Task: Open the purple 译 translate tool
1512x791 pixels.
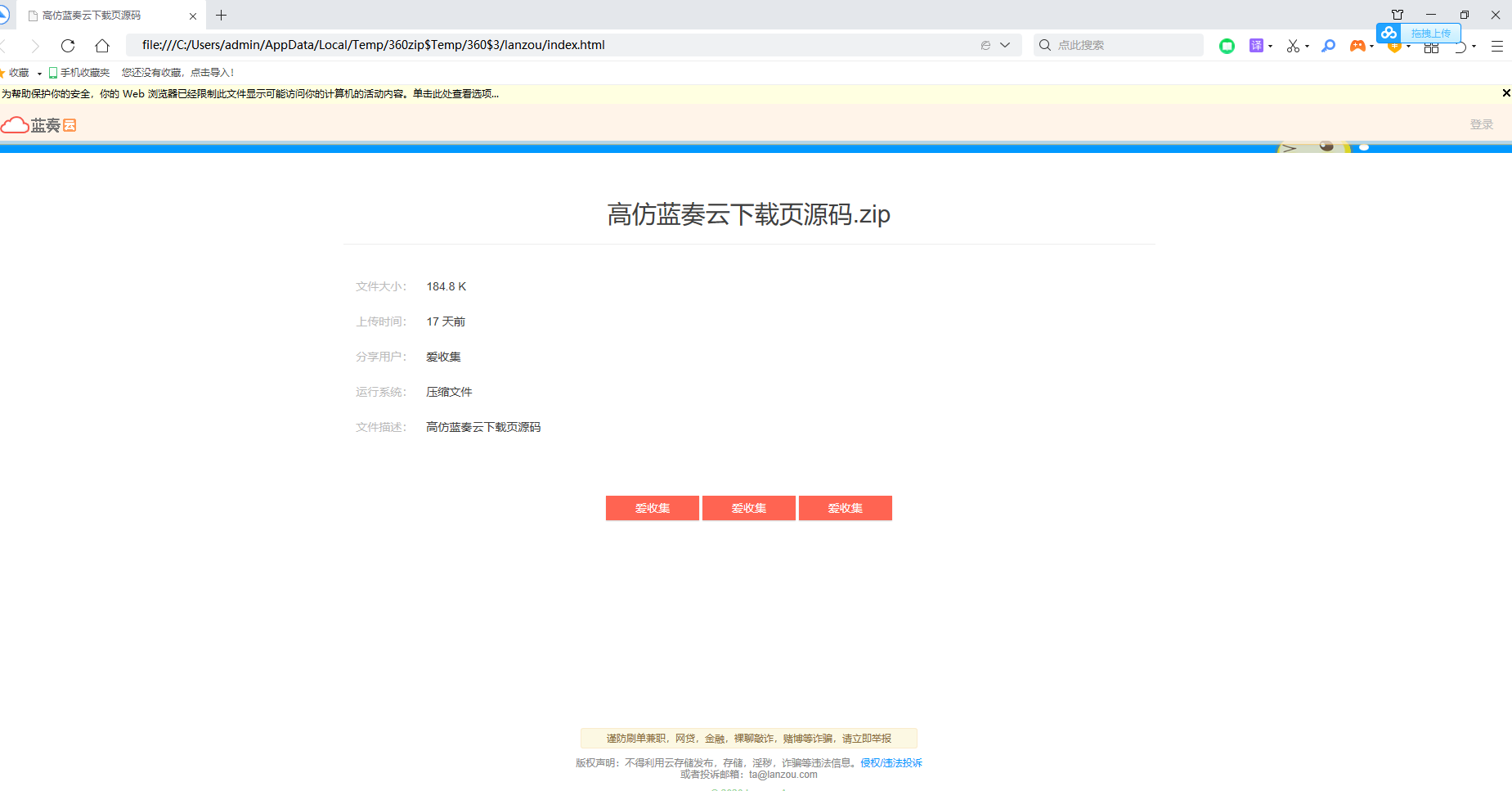Action: 1256,45
